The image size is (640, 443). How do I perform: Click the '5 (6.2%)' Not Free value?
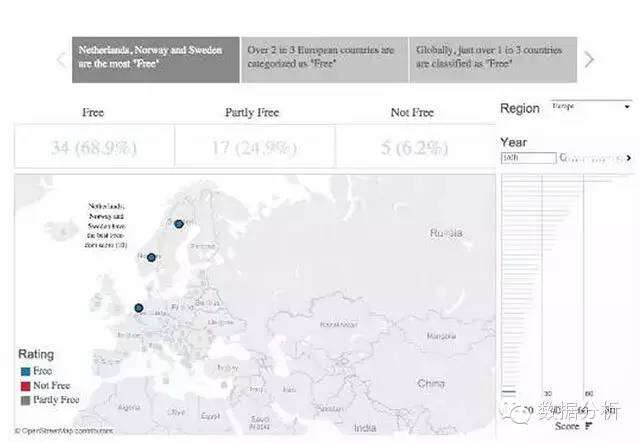pyautogui.click(x=415, y=147)
